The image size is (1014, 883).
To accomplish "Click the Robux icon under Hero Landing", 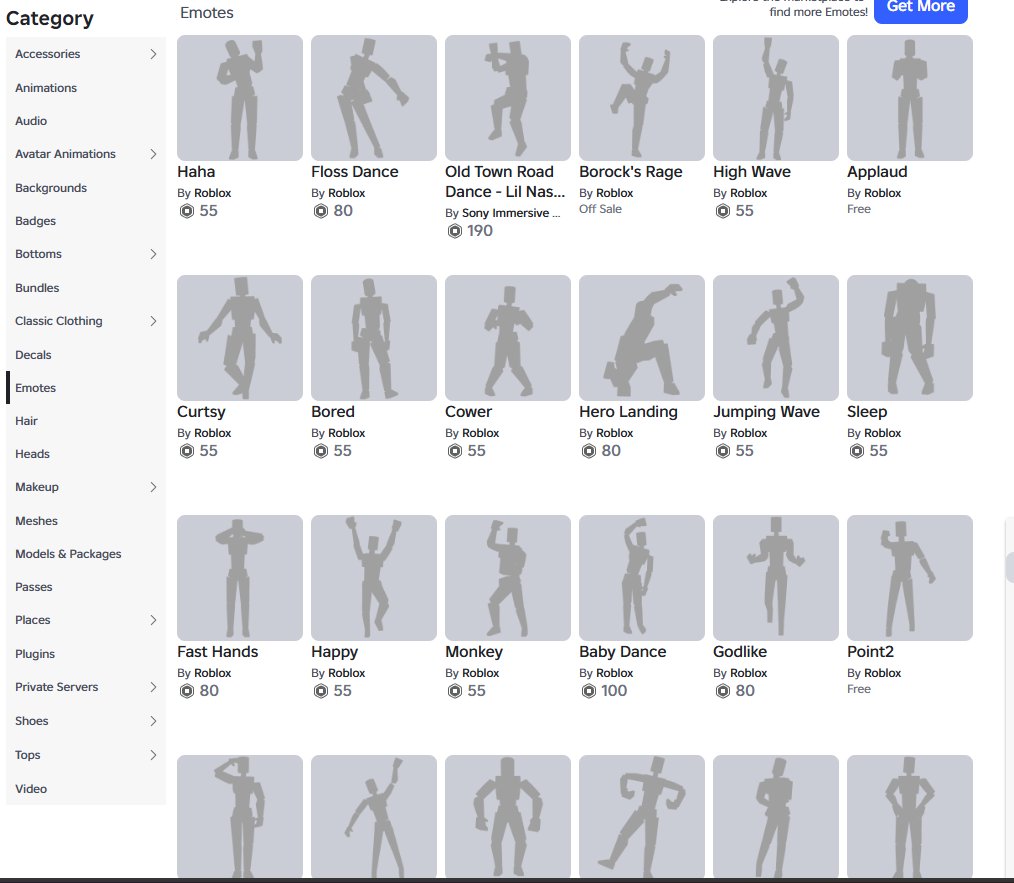I will click(x=588, y=451).
